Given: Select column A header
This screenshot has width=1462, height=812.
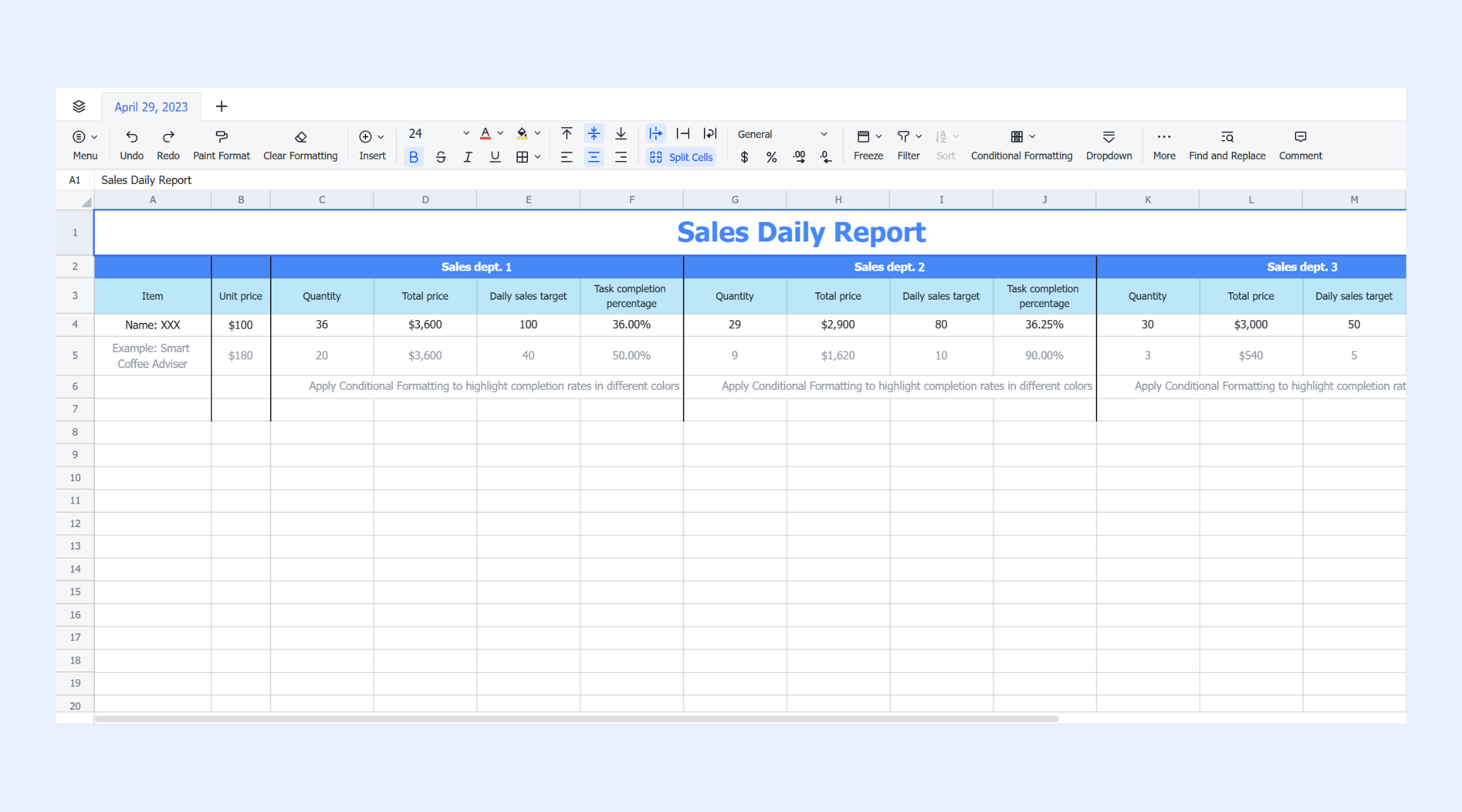Looking at the screenshot, I should click(153, 200).
